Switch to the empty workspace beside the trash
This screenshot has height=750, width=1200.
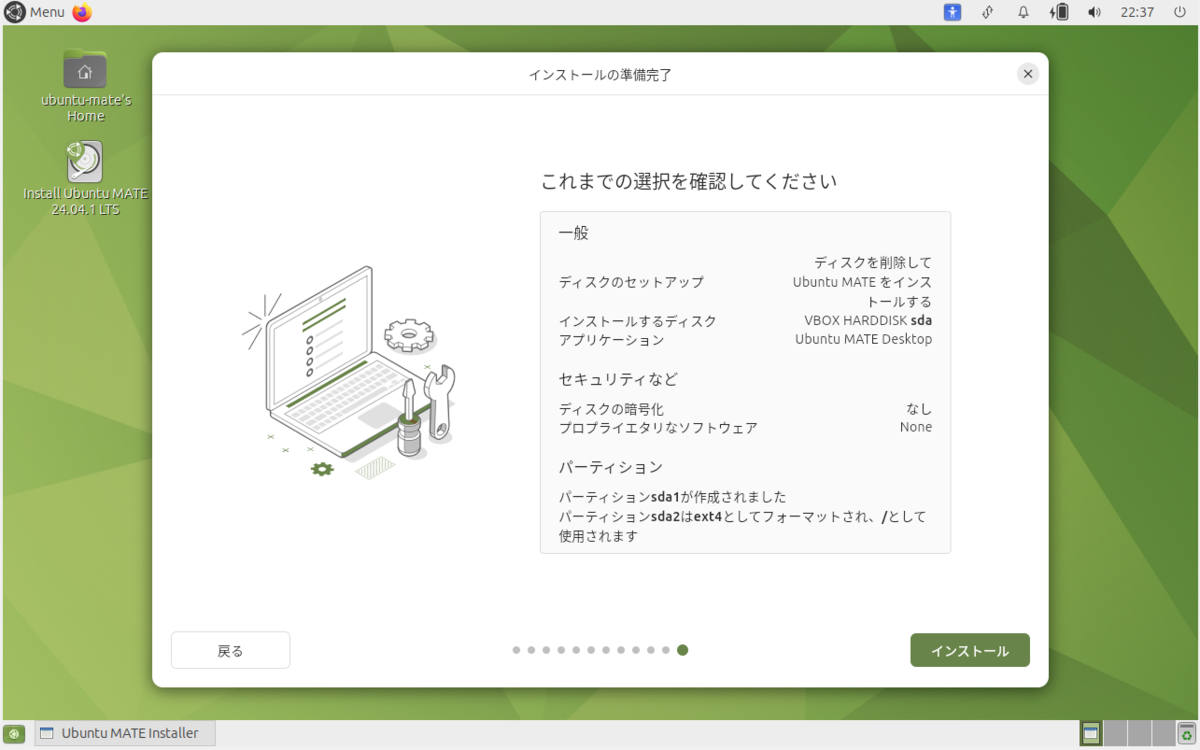(x=1164, y=733)
